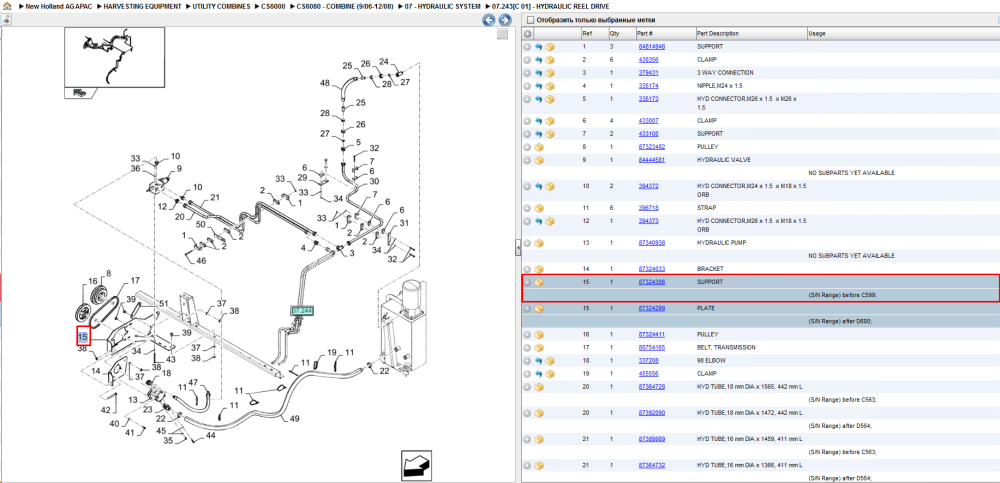Select the highlighted callout 15 in the diagram
The width and height of the screenshot is (1000, 483).
pyautogui.click(x=83, y=336)
